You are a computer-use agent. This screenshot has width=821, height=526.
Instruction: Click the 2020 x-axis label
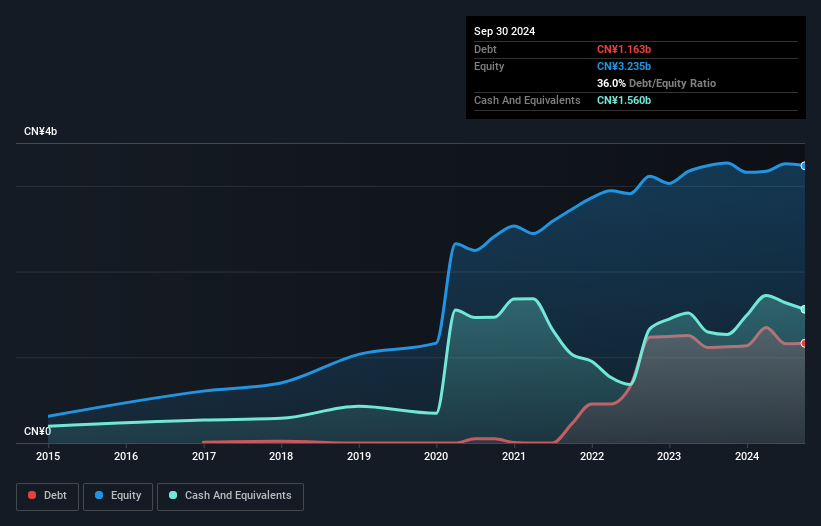[436, 456]
